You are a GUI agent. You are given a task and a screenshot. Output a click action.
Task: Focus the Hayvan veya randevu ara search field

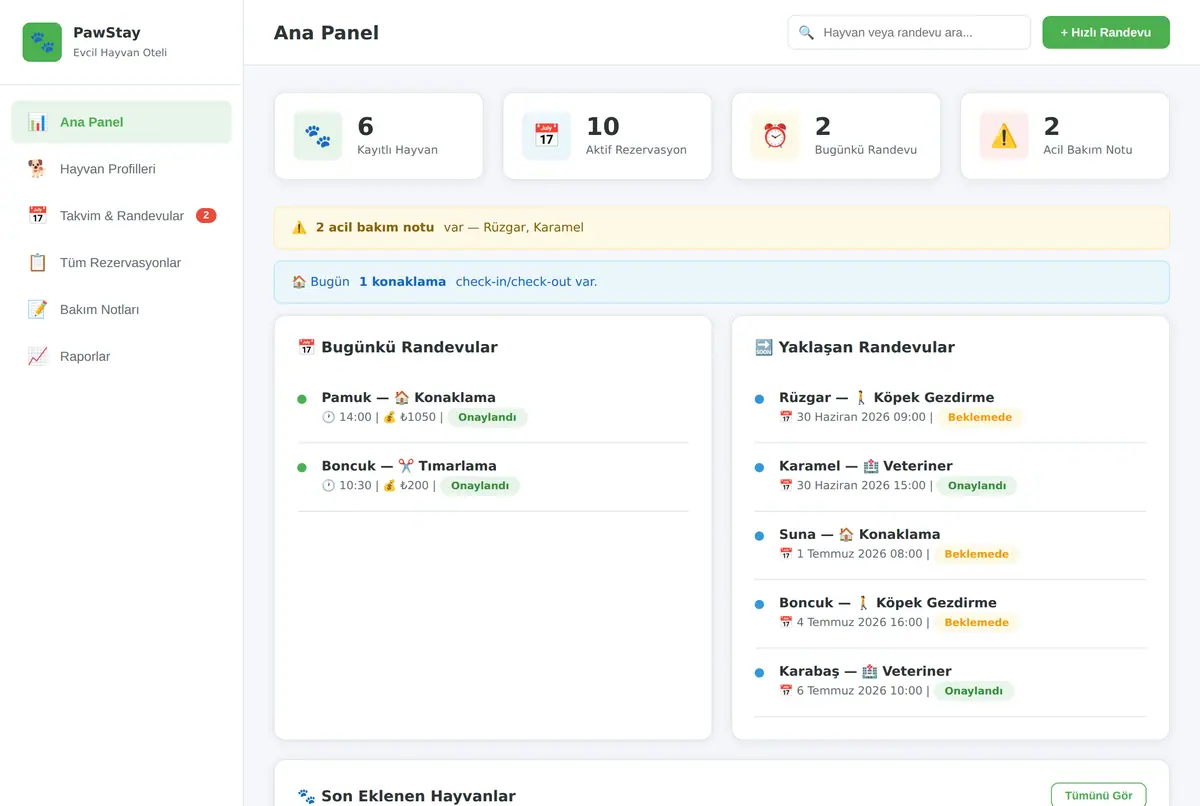(909, 32)
